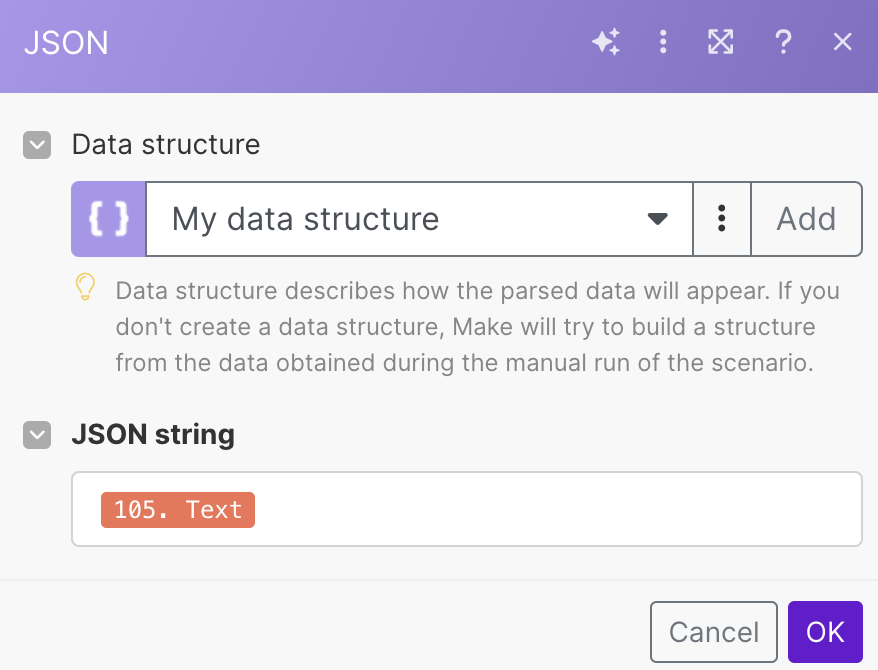Collapse the Data structure section
The width and height of the screenshot is (878, 670).
click(x=37, y=145)
